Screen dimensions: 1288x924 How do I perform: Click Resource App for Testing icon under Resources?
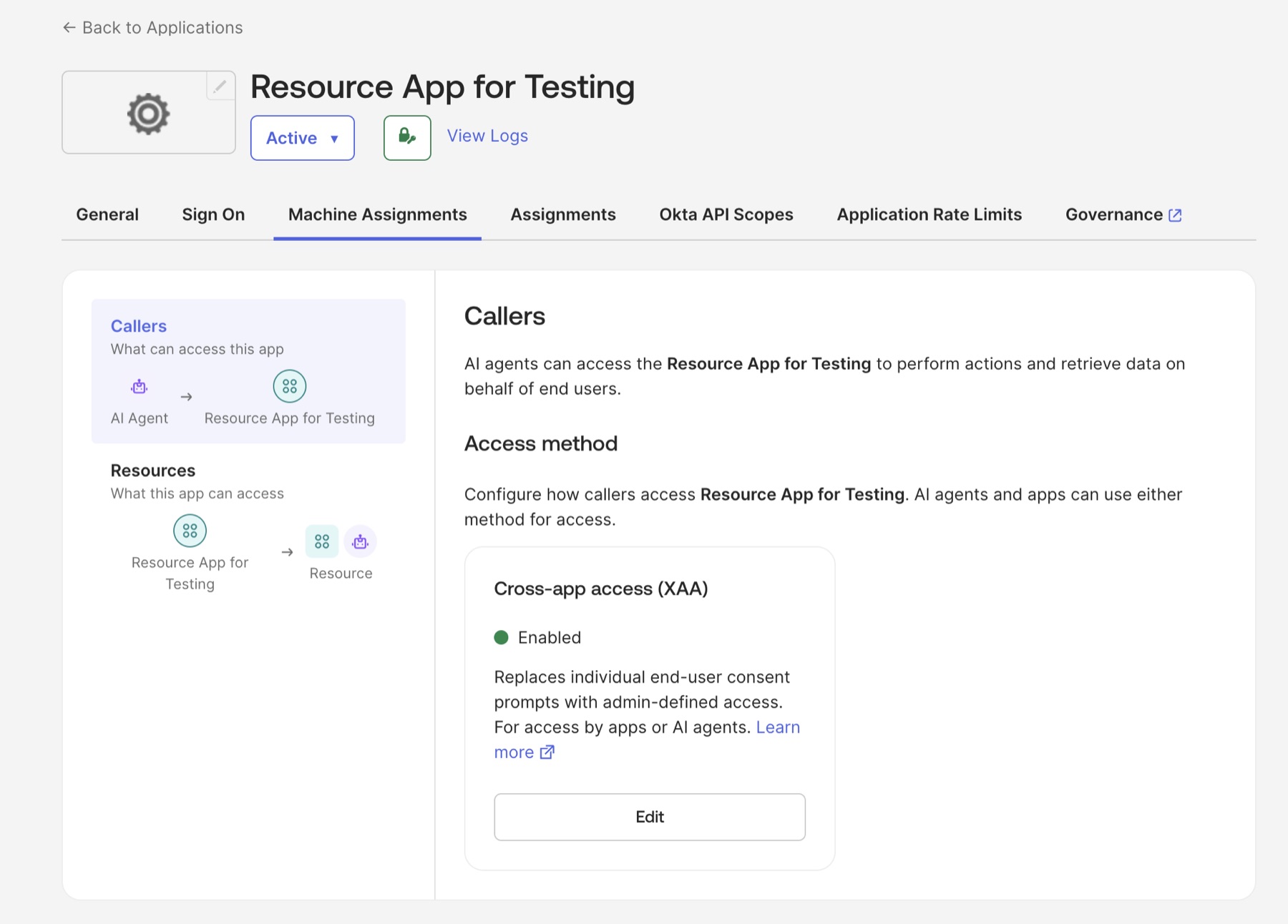[x=190, y=531]
